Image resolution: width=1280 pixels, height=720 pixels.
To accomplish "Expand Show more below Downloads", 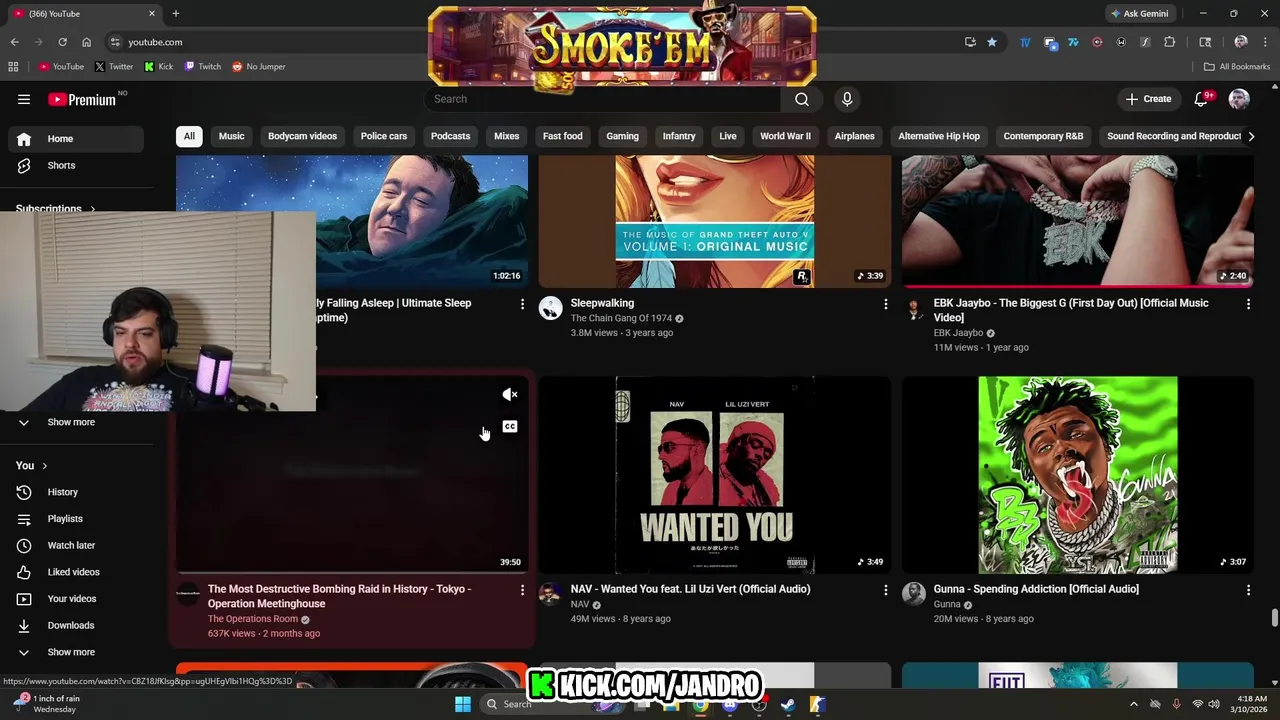I will point(71,652).
